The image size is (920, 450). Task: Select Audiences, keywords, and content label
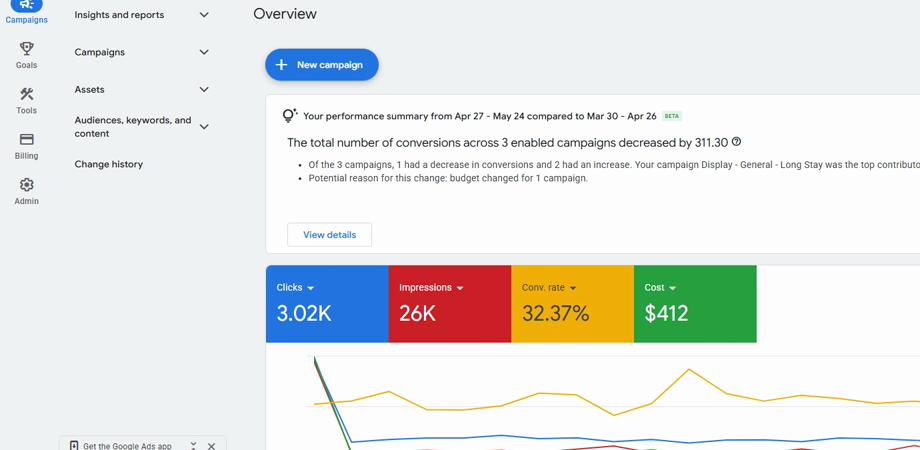(x=133, y=127)
